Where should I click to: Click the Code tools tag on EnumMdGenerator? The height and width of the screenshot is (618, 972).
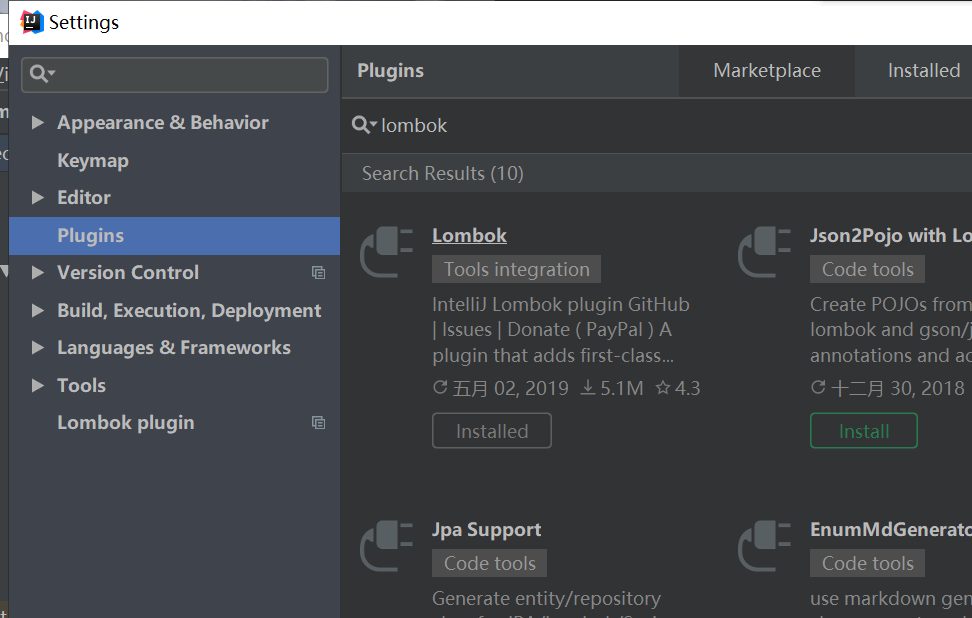[867, 563]
